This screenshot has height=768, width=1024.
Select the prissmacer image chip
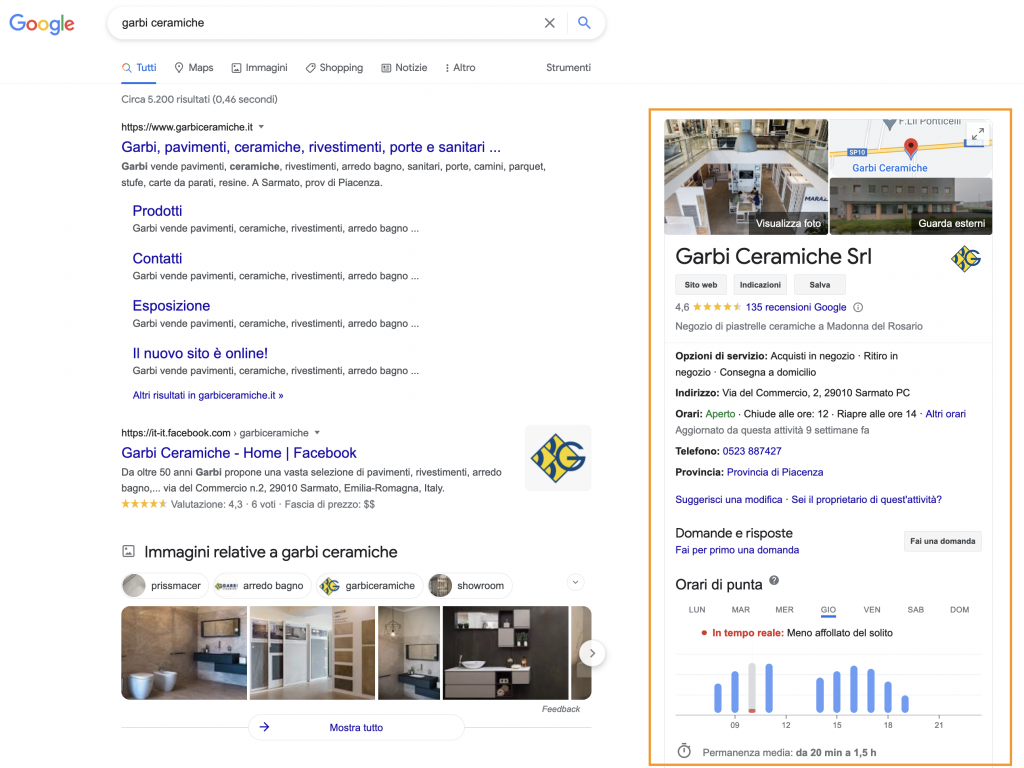[165, 586]
